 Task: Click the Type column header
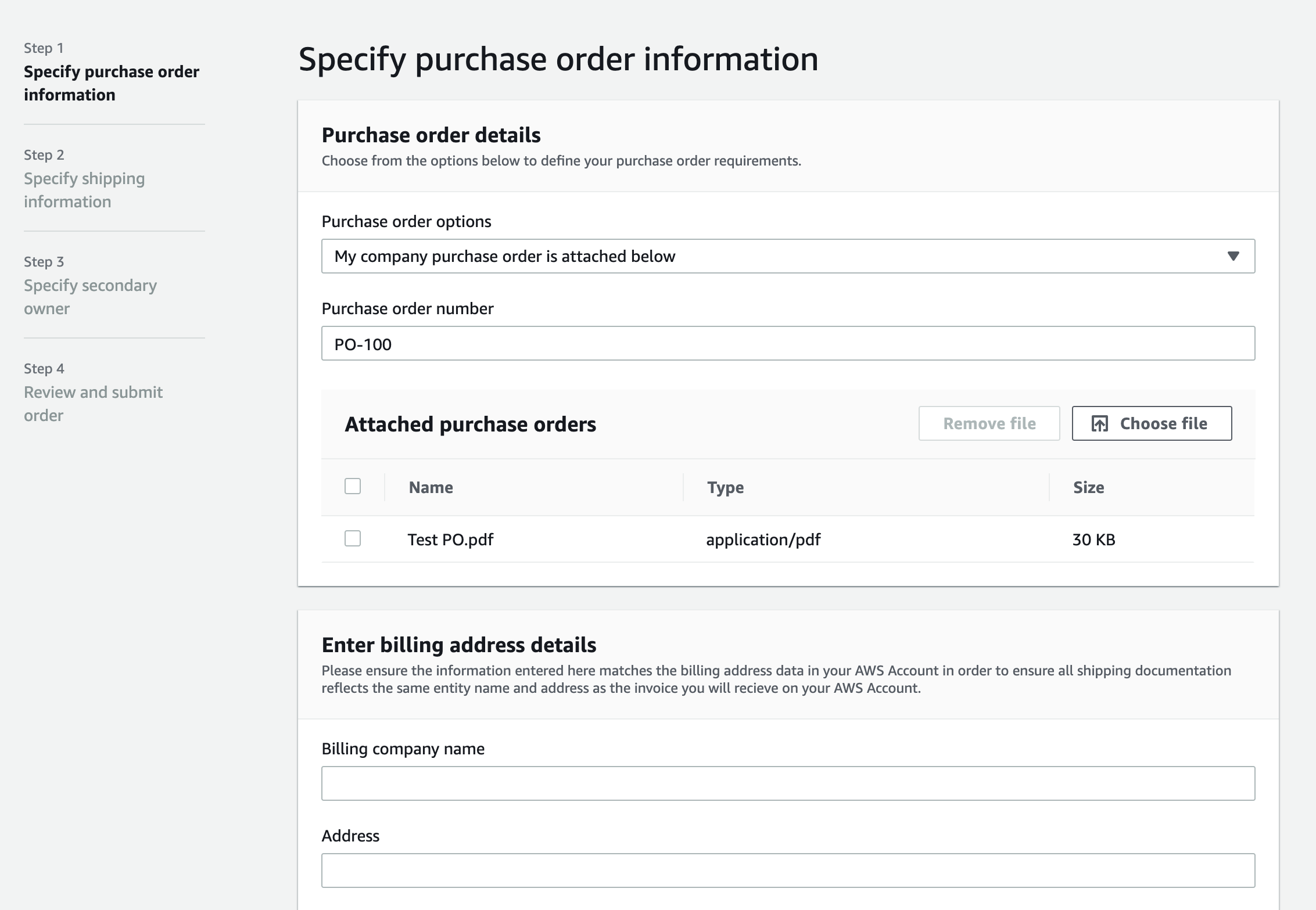pyautogui.click(x=724, y=487)
